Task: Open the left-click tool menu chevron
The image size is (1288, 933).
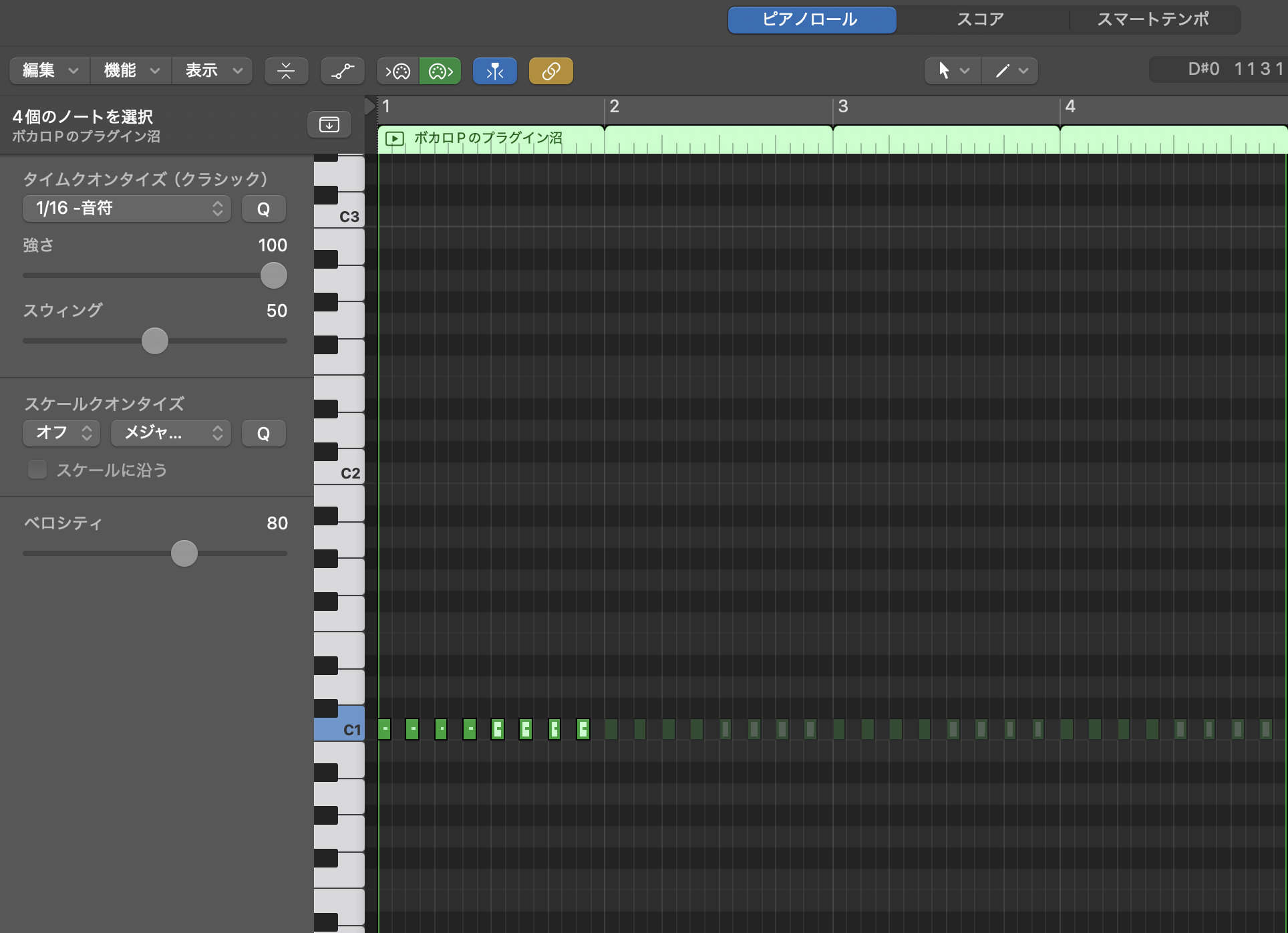Action: [965, 70]
